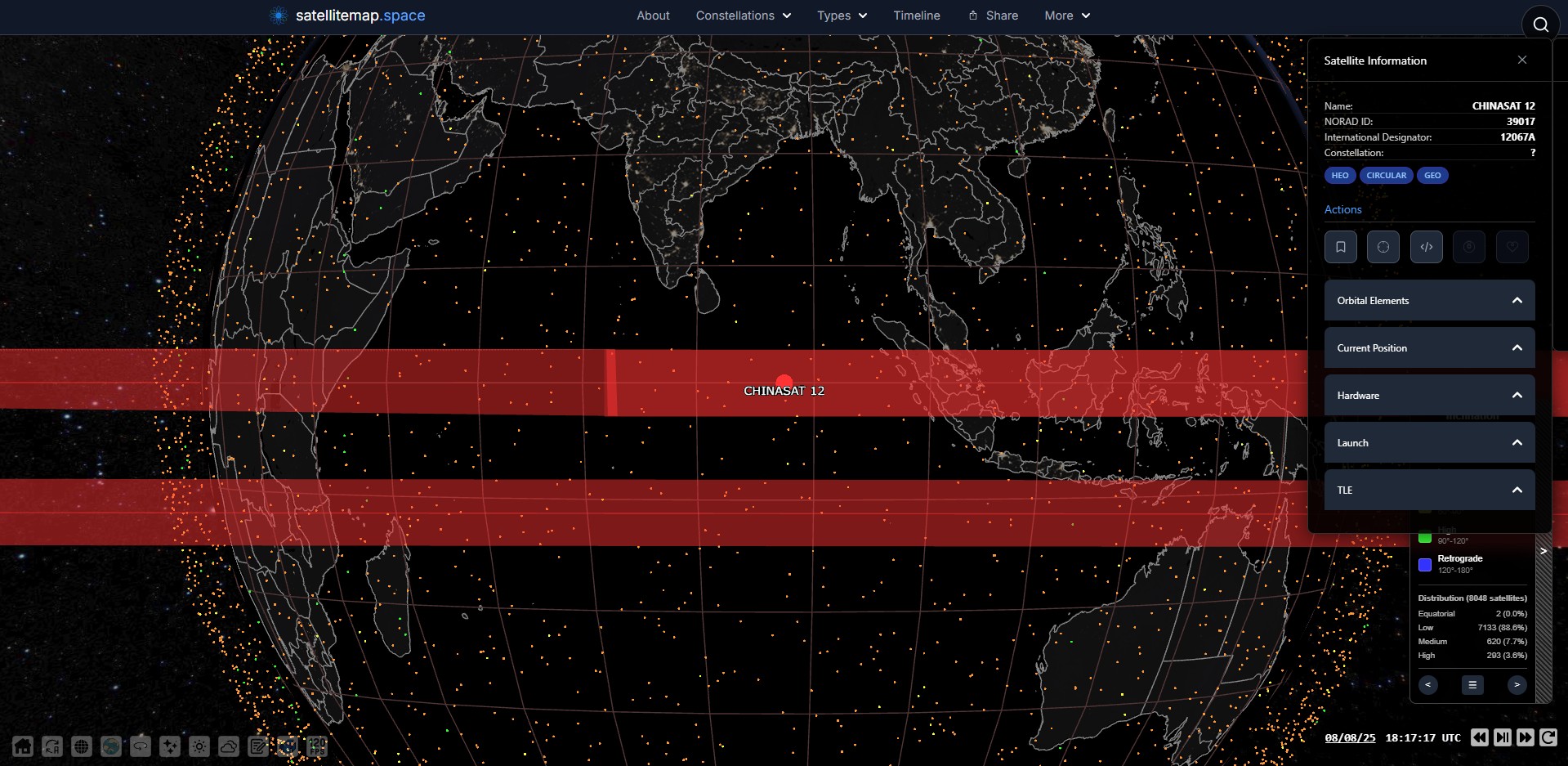Click the green High inclination swatch
Viewport: 1568px width, 766px height.
1425,537
